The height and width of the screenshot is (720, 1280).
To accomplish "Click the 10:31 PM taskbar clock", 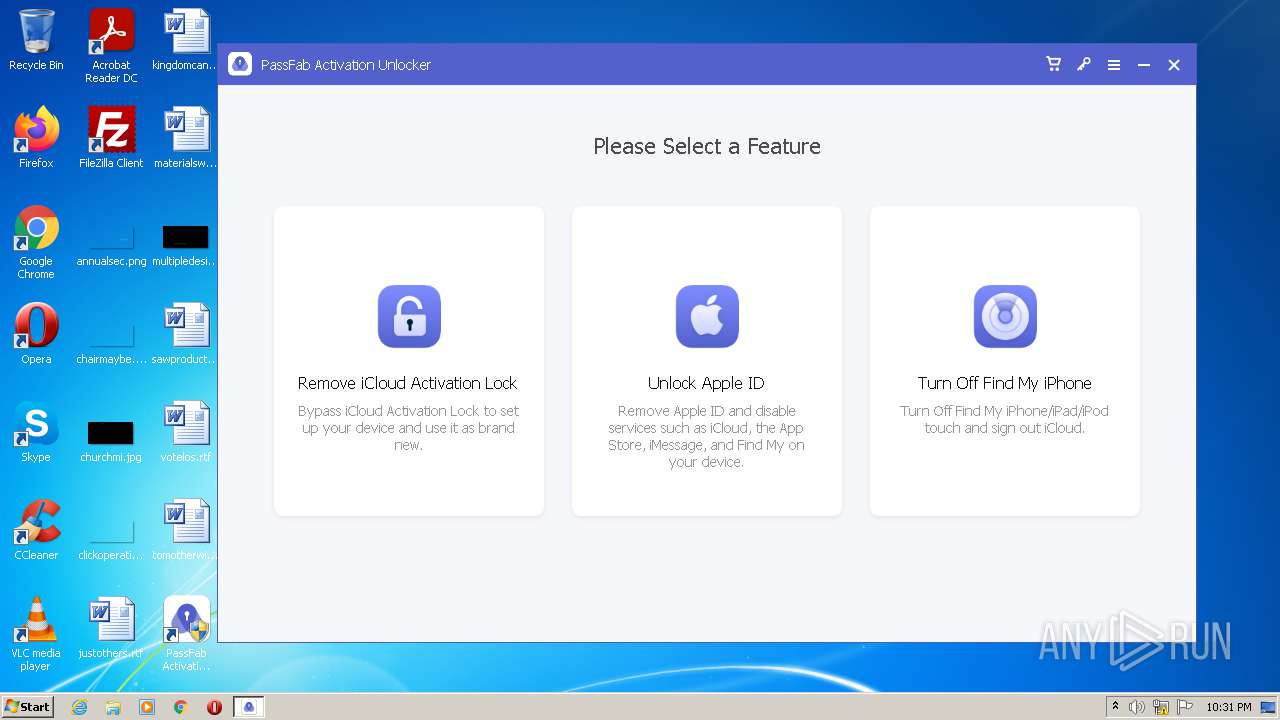I will pos(1228,707).
